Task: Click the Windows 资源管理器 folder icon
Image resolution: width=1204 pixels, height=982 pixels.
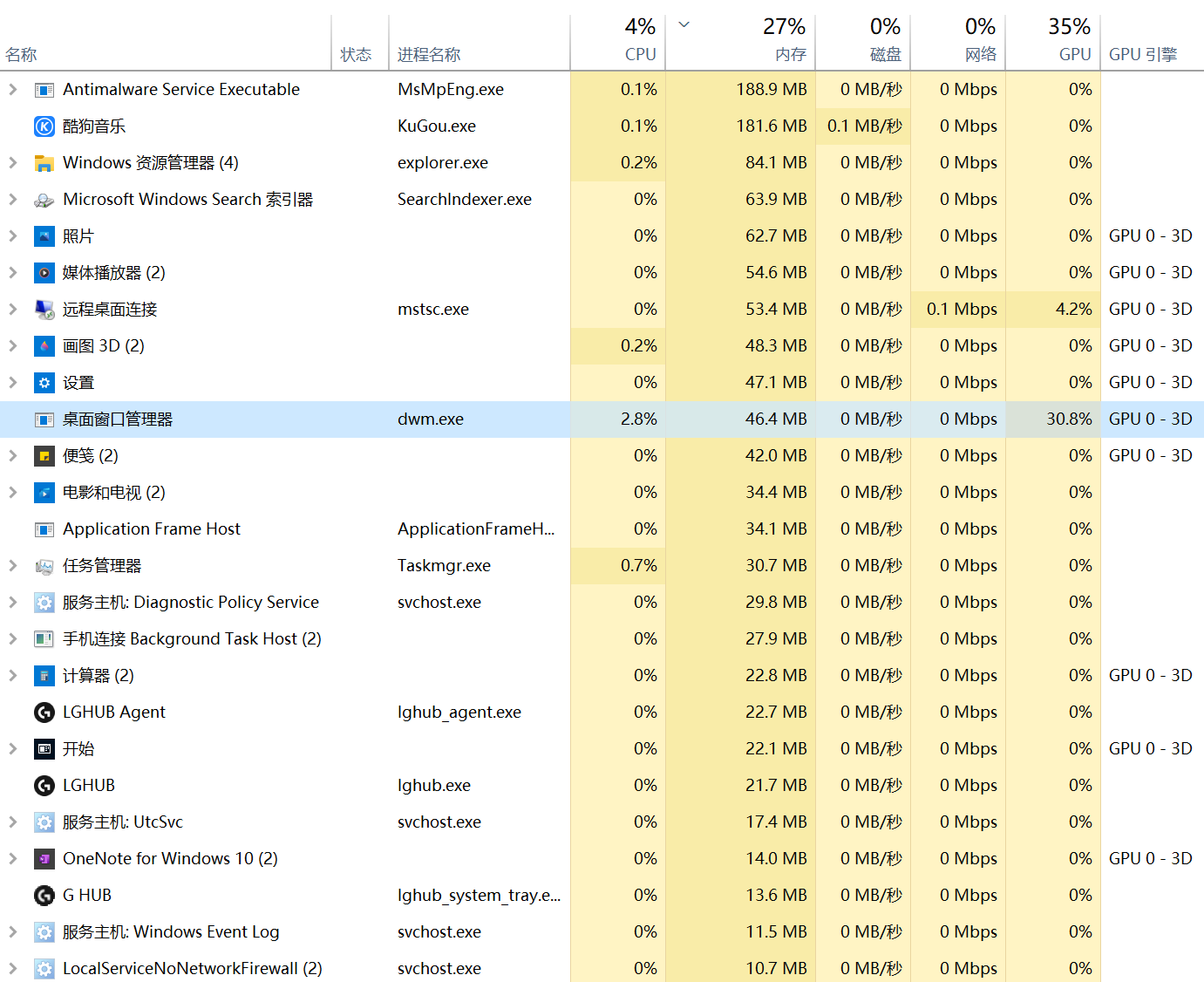Action: (x=44, y=163)
